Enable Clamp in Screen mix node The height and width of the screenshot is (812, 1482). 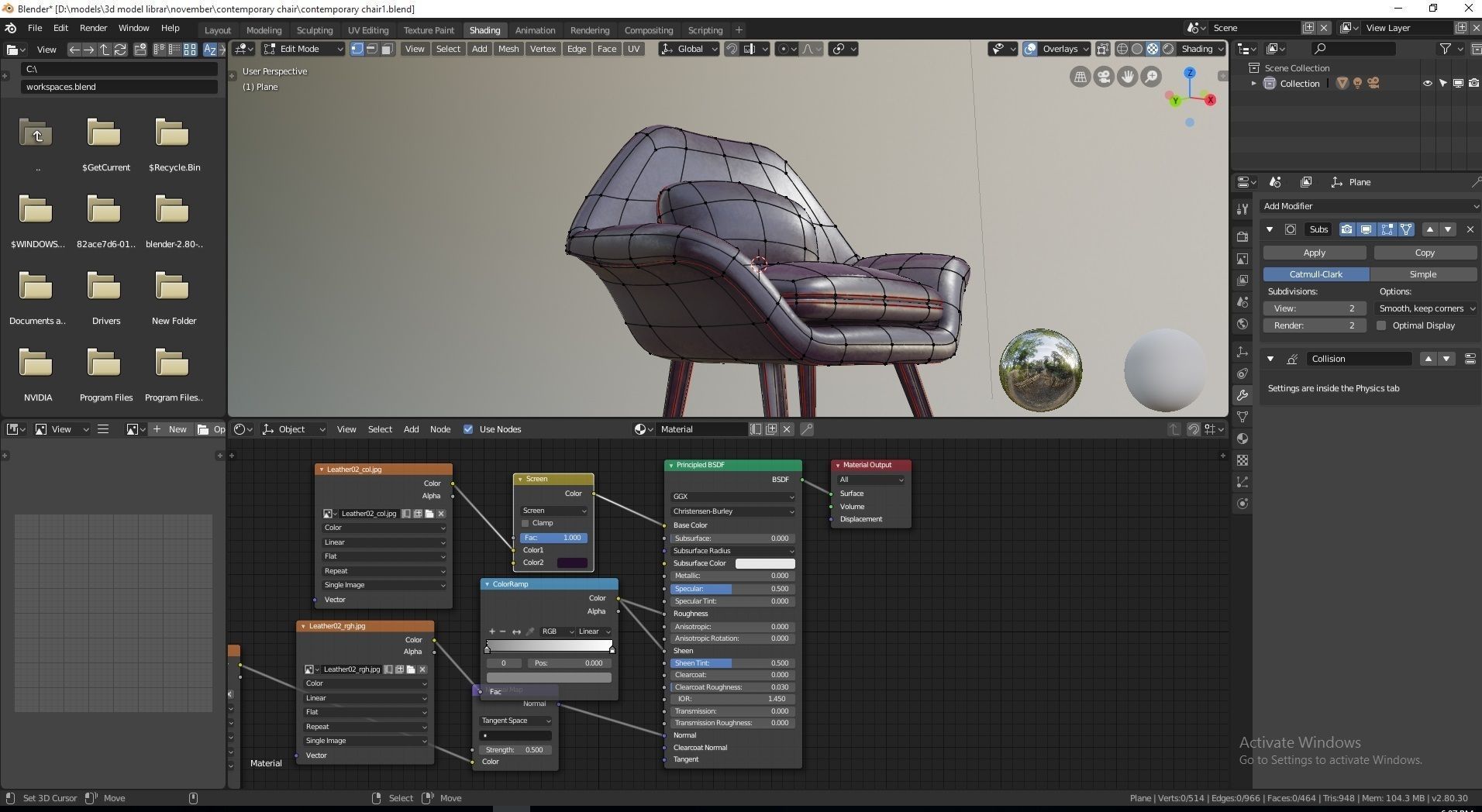525,523
